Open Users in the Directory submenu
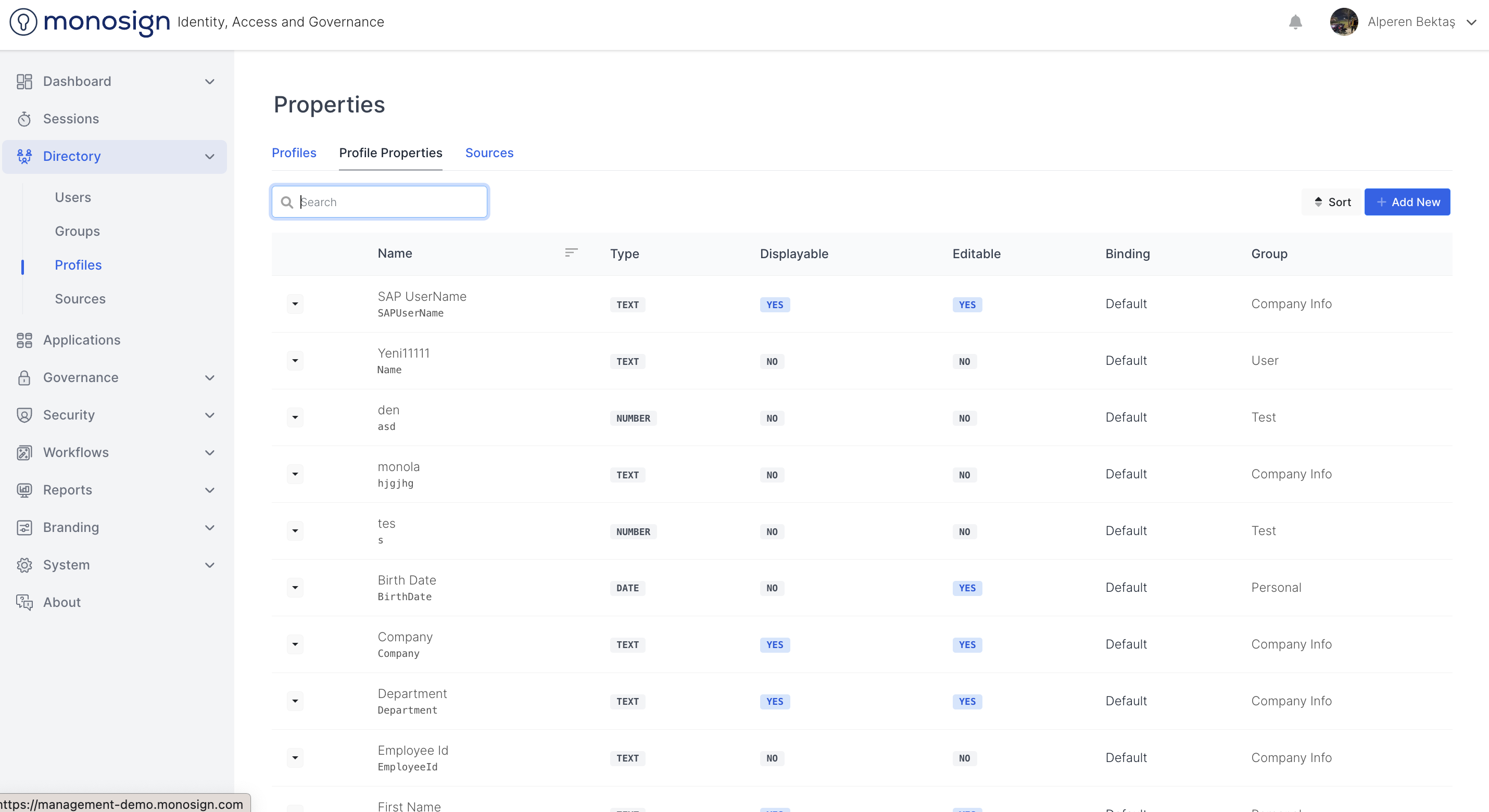 pos(73,198)
